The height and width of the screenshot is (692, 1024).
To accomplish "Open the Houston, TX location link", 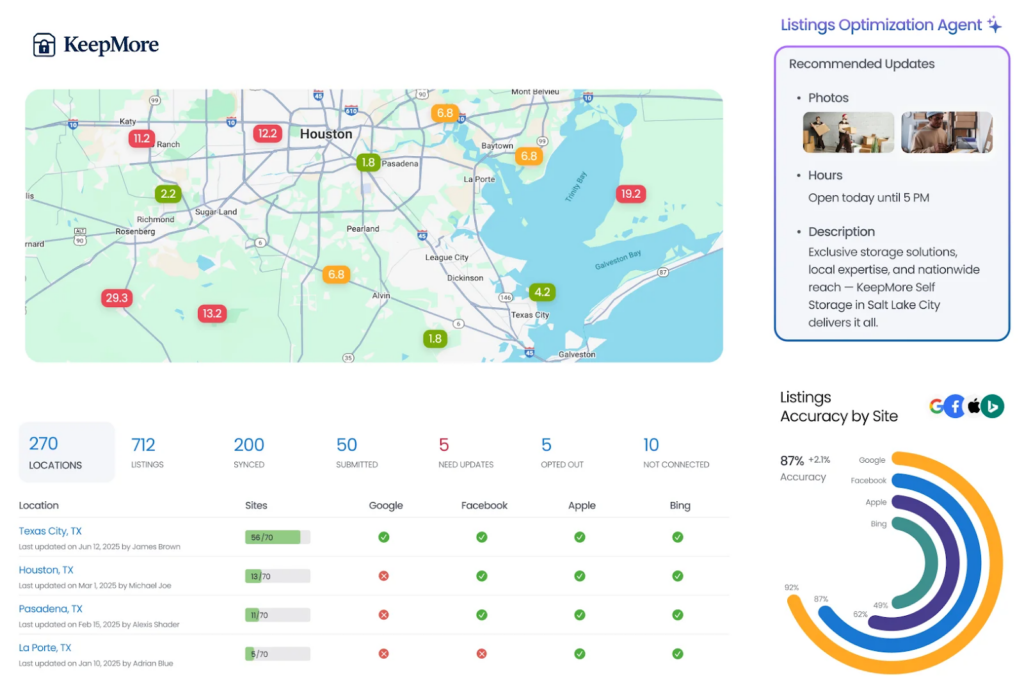I will pyautogui.click(x=48, y=569).
